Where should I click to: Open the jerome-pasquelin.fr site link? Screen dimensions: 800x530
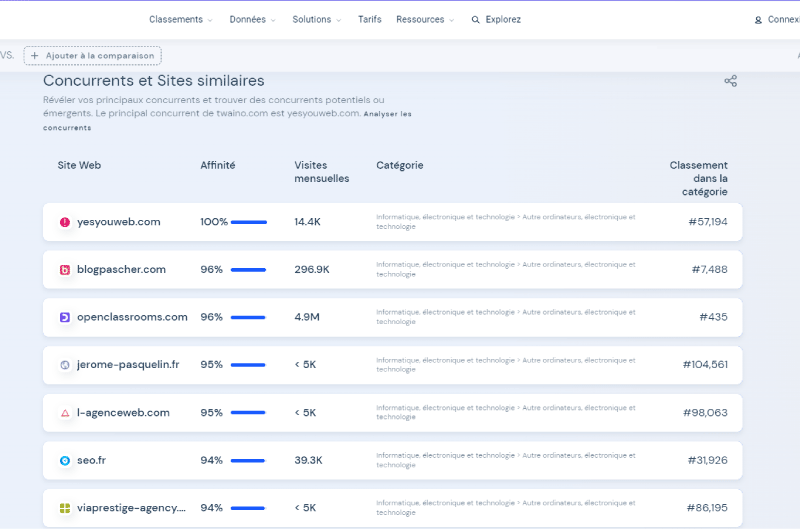tap(128, 364)
